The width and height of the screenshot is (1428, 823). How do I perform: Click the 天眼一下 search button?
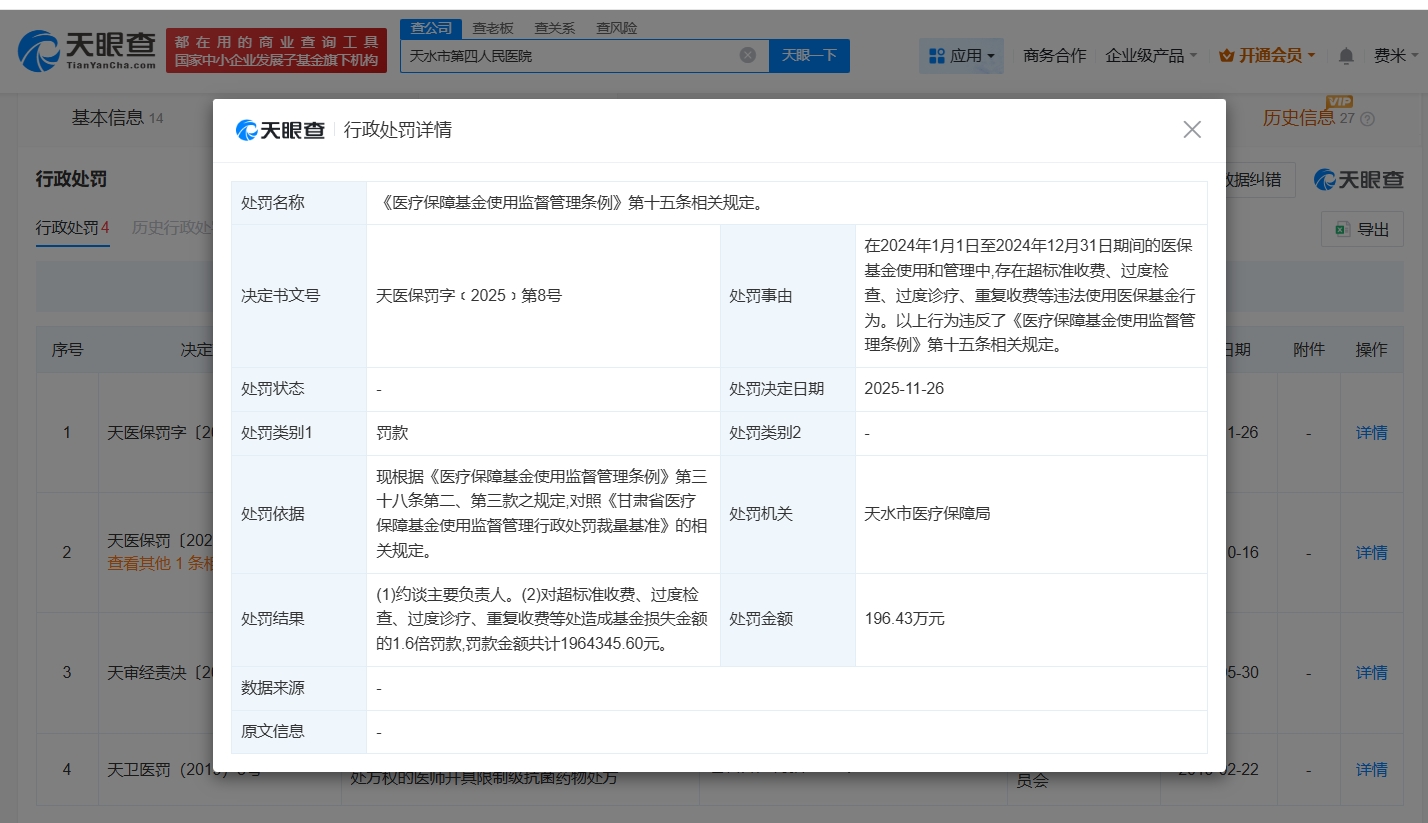808,56
